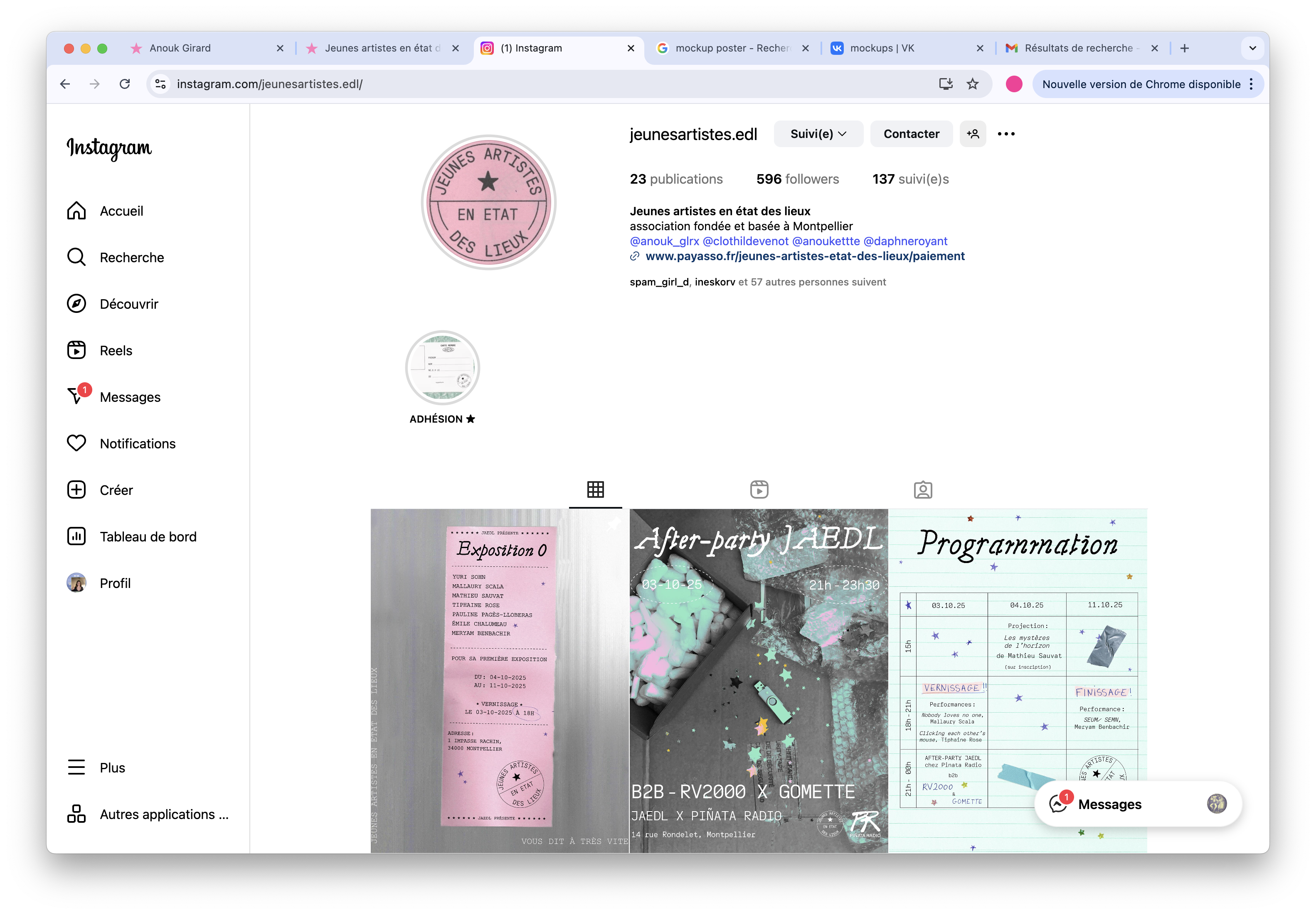Switch to the tagged photos tab
This screenshot has width=1316, height=915.
[x=923, y=490]
